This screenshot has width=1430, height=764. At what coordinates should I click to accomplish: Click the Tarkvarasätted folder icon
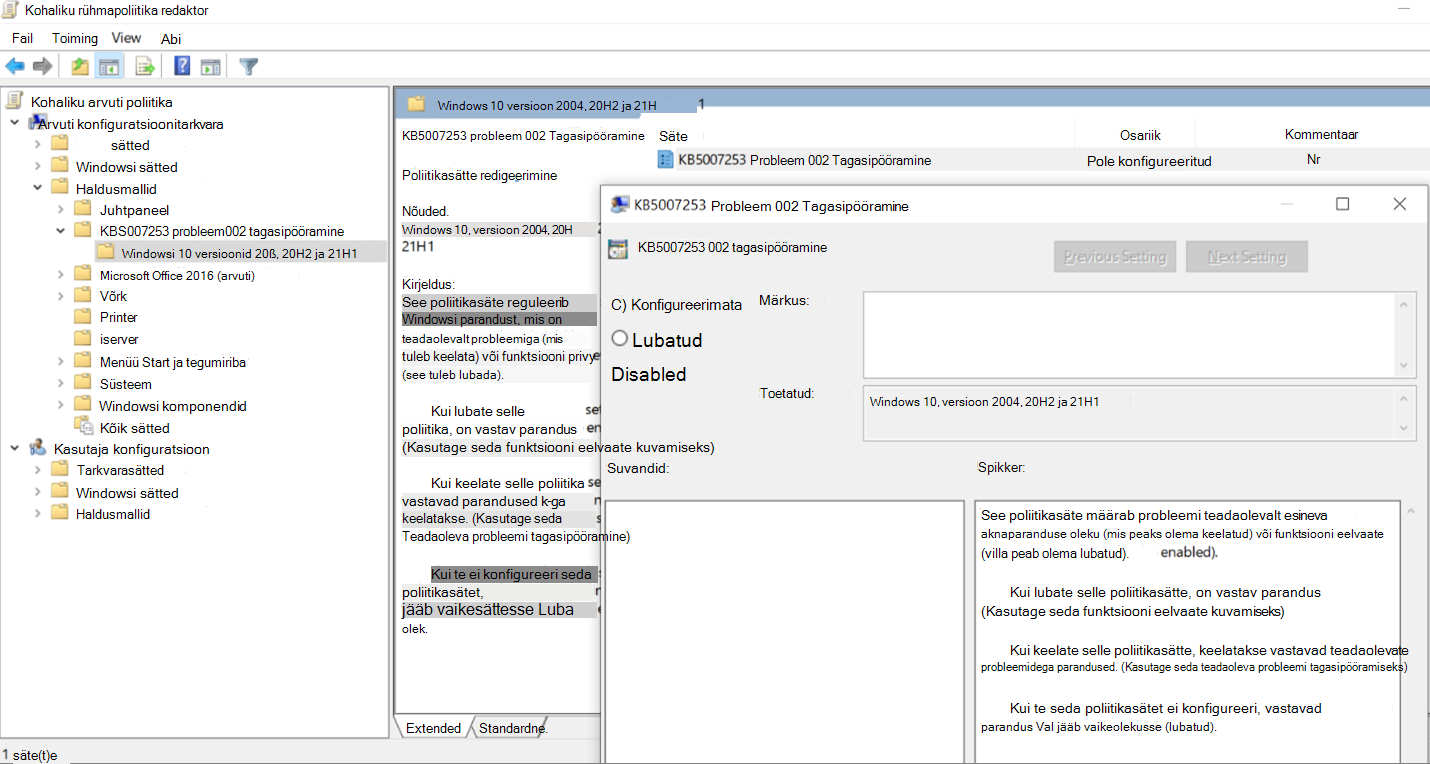click(x=59, y=469)
